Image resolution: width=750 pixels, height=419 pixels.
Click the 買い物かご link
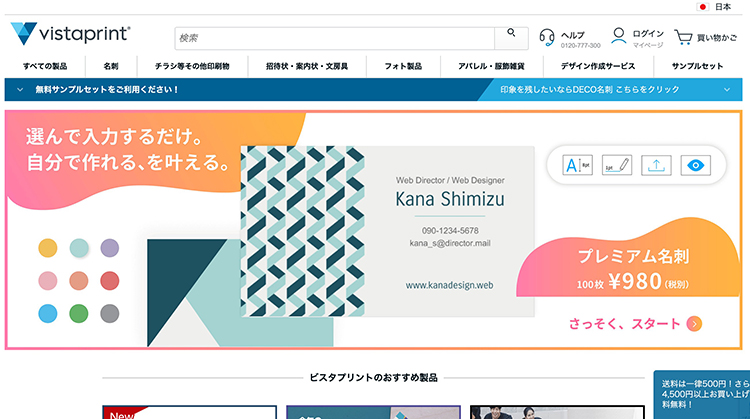coord(717,37)
